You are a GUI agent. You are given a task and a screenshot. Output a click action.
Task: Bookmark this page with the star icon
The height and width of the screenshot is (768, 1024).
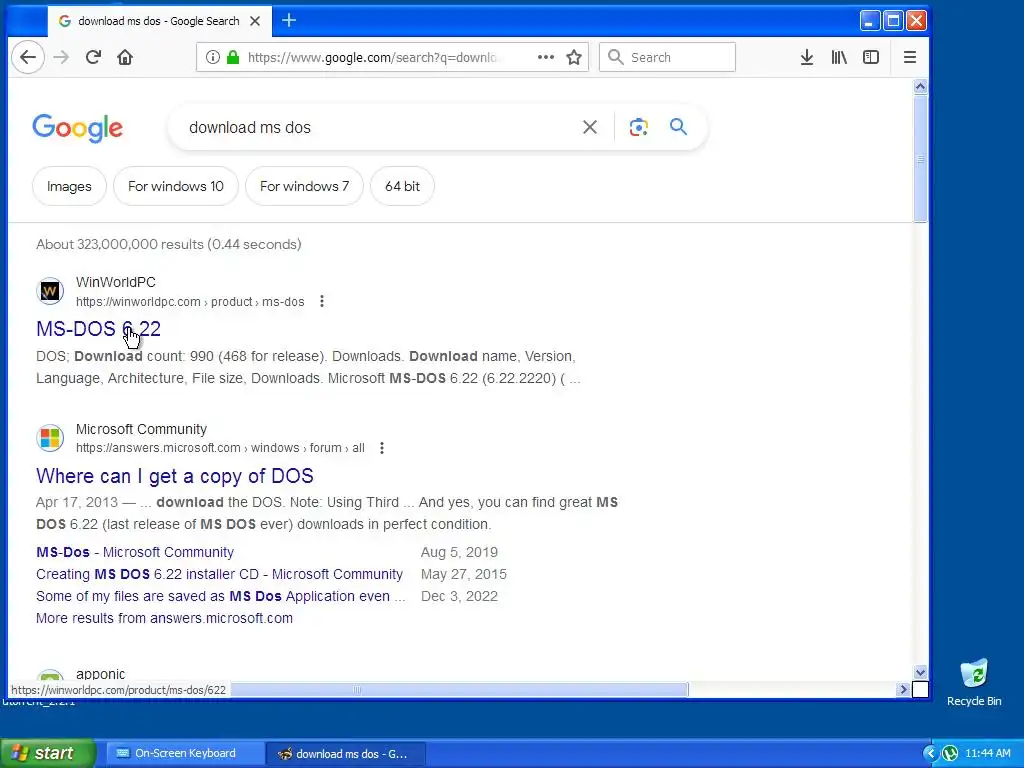point(574,57)
